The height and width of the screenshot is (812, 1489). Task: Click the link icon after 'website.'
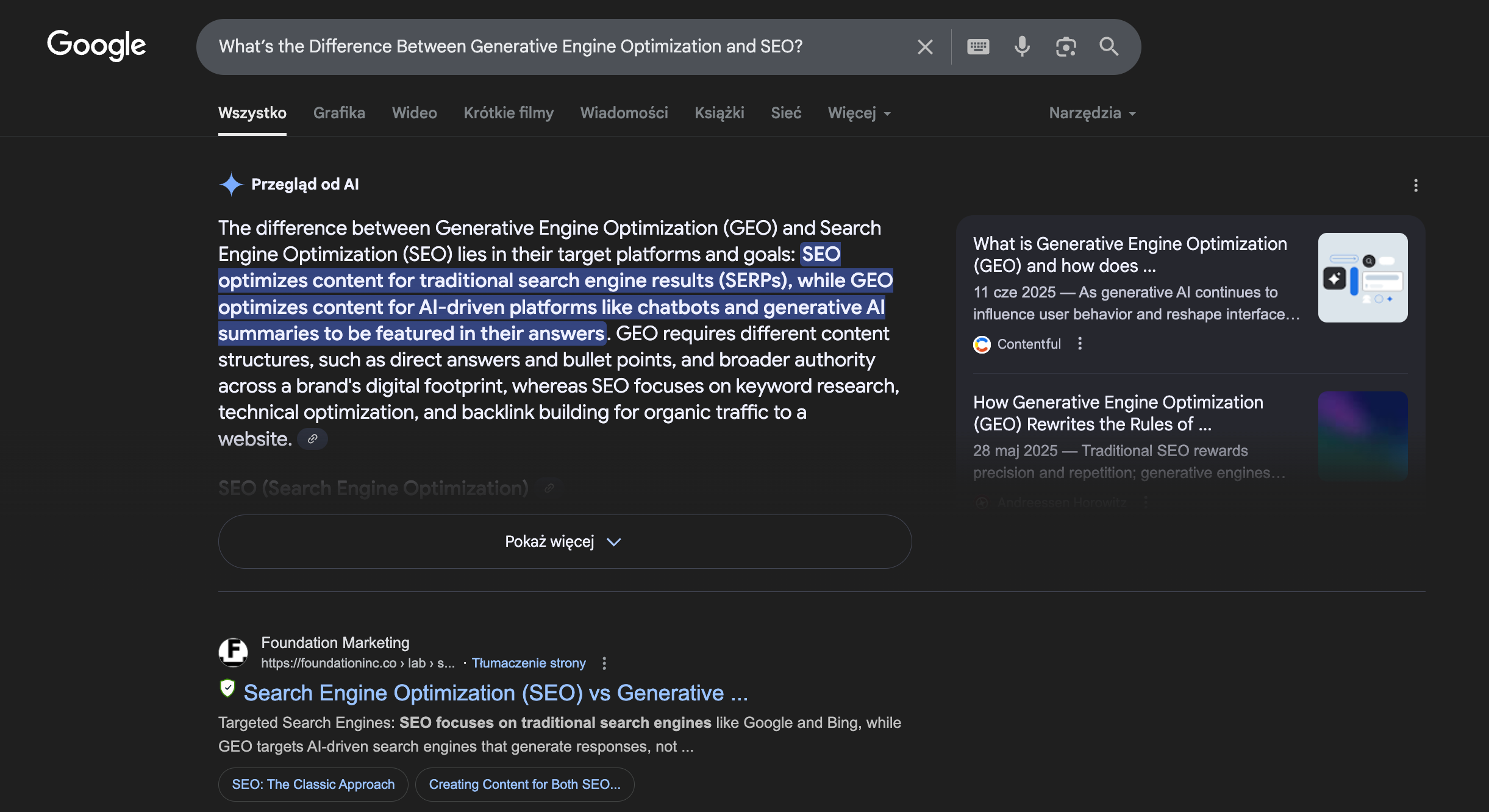[x=312, y=439]
